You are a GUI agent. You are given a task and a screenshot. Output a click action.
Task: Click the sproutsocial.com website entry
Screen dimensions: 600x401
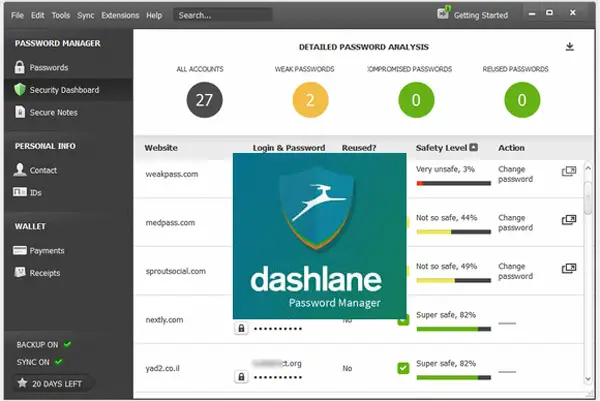tap(176, 271)
